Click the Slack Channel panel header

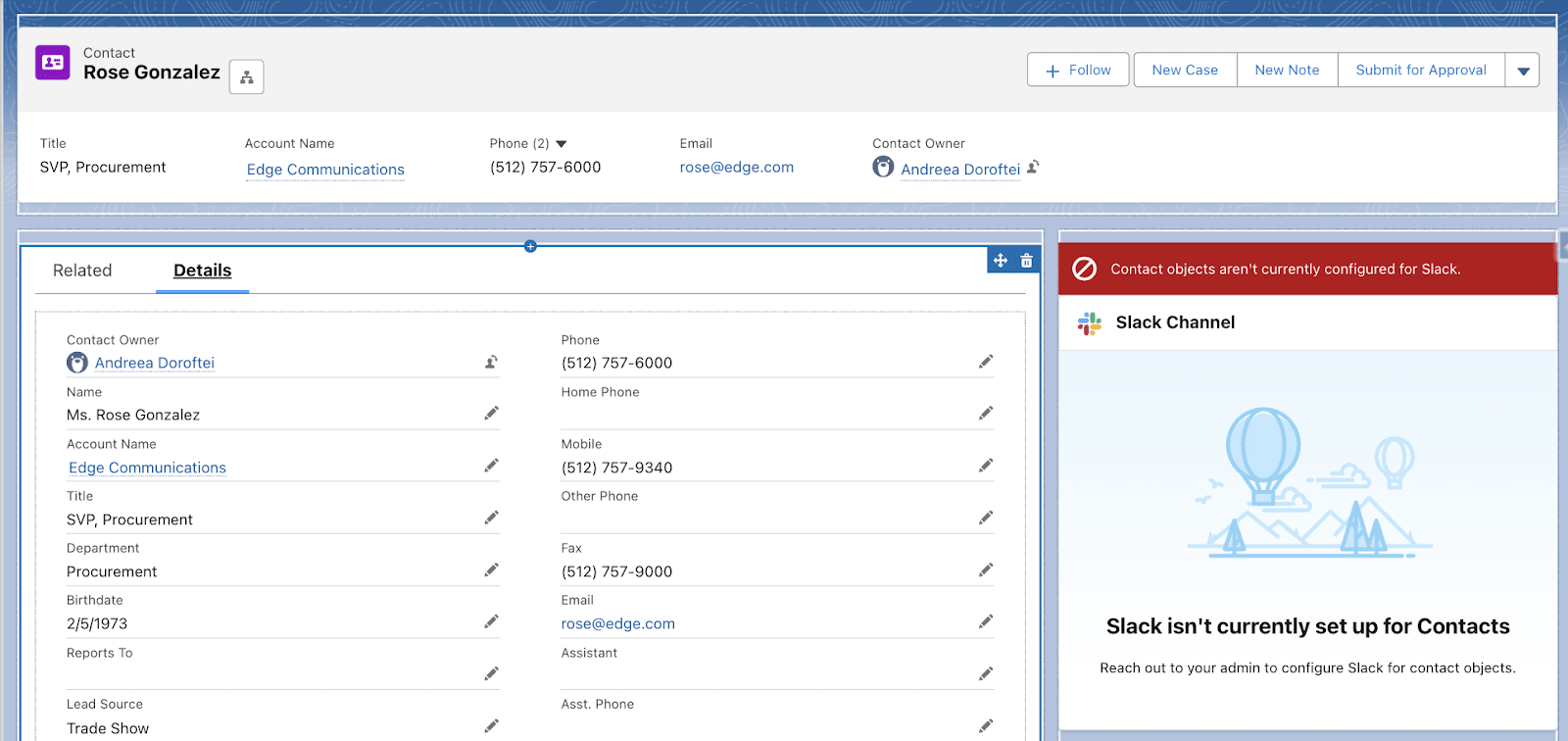pos(1175,322)
